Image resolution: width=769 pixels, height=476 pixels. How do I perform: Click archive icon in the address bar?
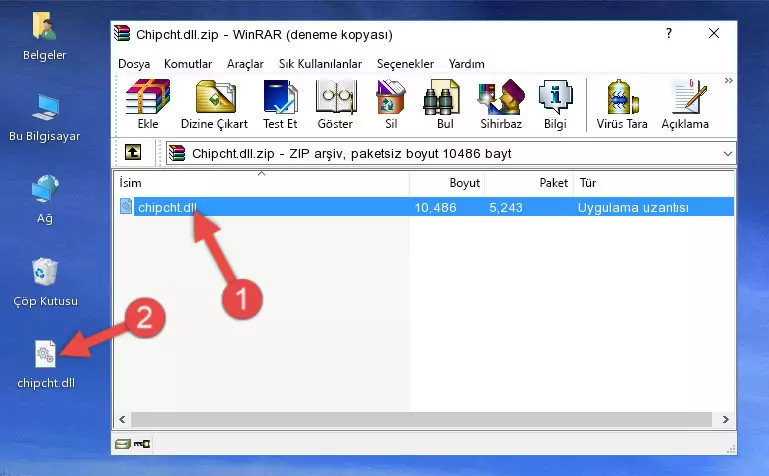pos(177,153)
